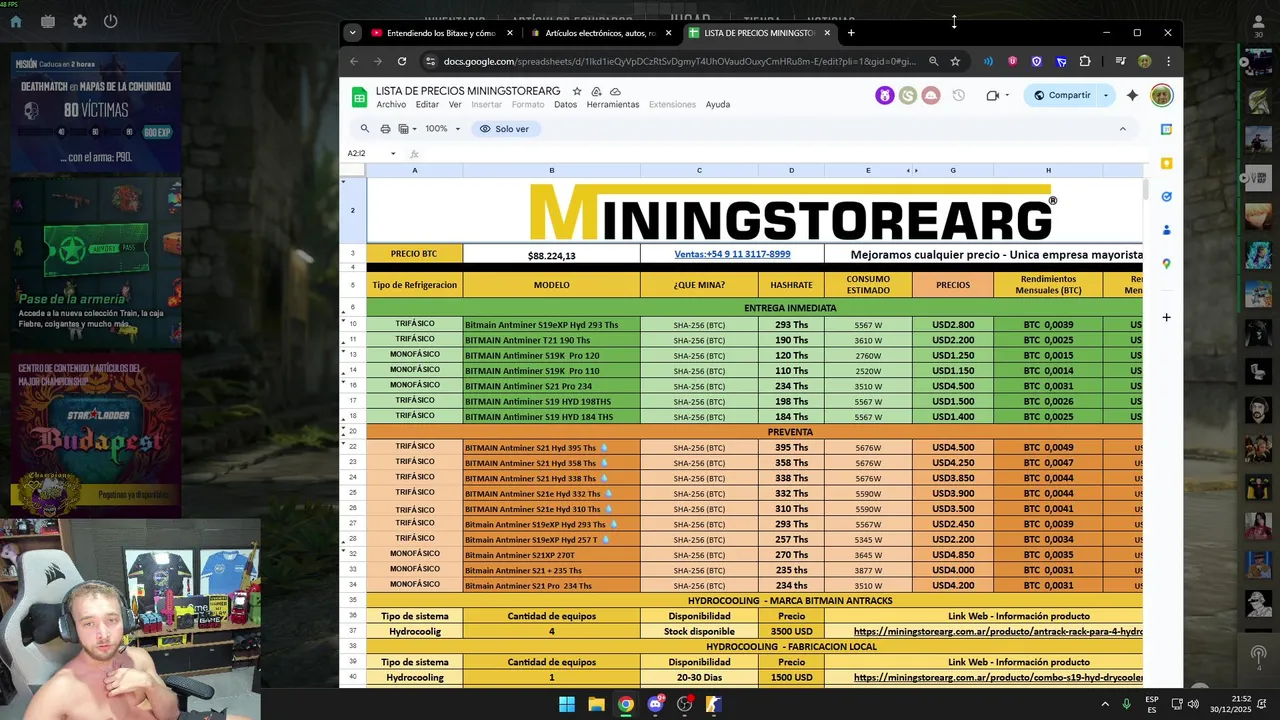This screenshot has height=720, width=1280.
Task: Check the cloud document status icon
Action: (x=615, y=91)
